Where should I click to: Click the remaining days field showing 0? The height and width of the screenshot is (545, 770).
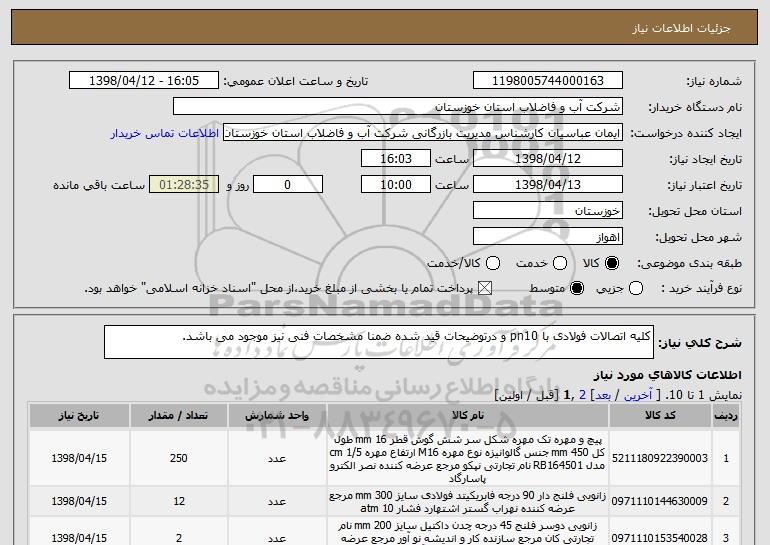[x=288, y=185]
